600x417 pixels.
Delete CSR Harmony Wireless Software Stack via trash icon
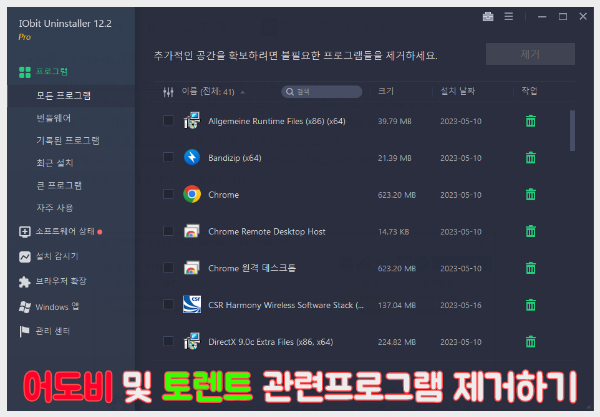point(530,305)
